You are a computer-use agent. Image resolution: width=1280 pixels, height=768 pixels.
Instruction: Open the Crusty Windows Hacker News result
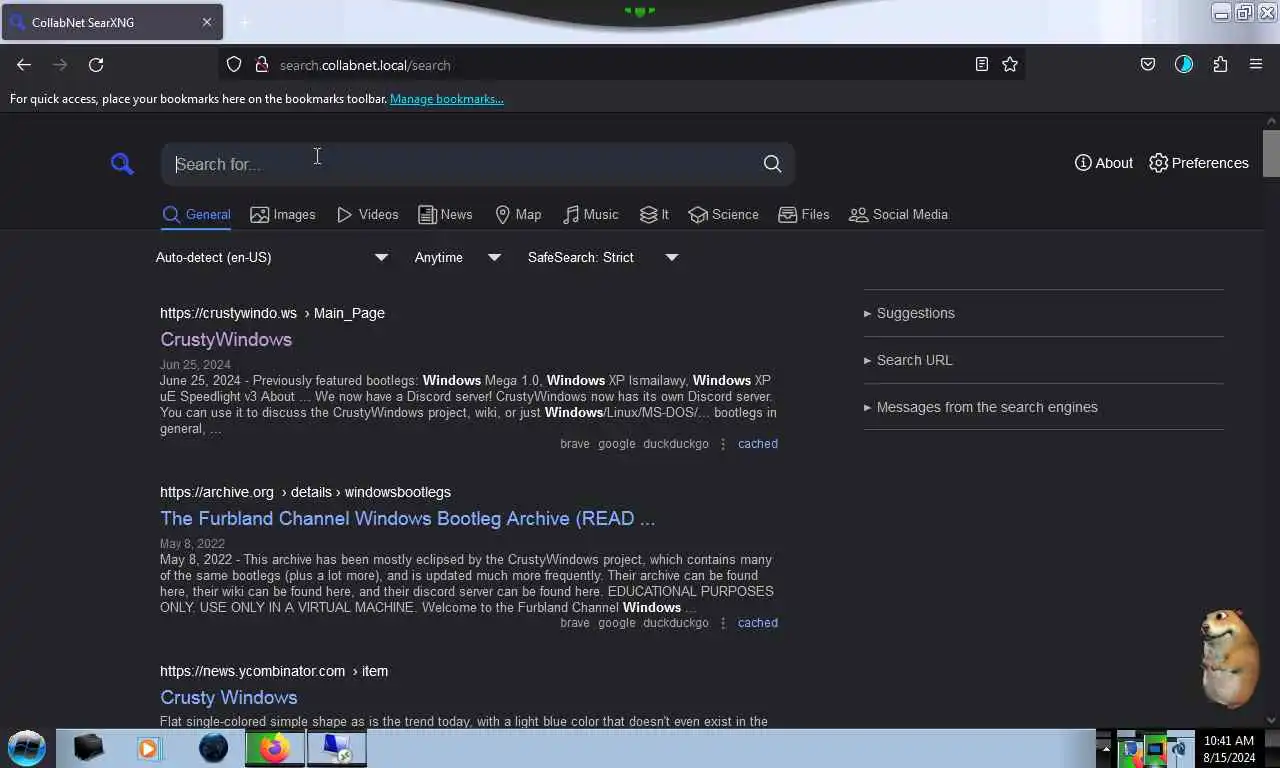[229, 698]
